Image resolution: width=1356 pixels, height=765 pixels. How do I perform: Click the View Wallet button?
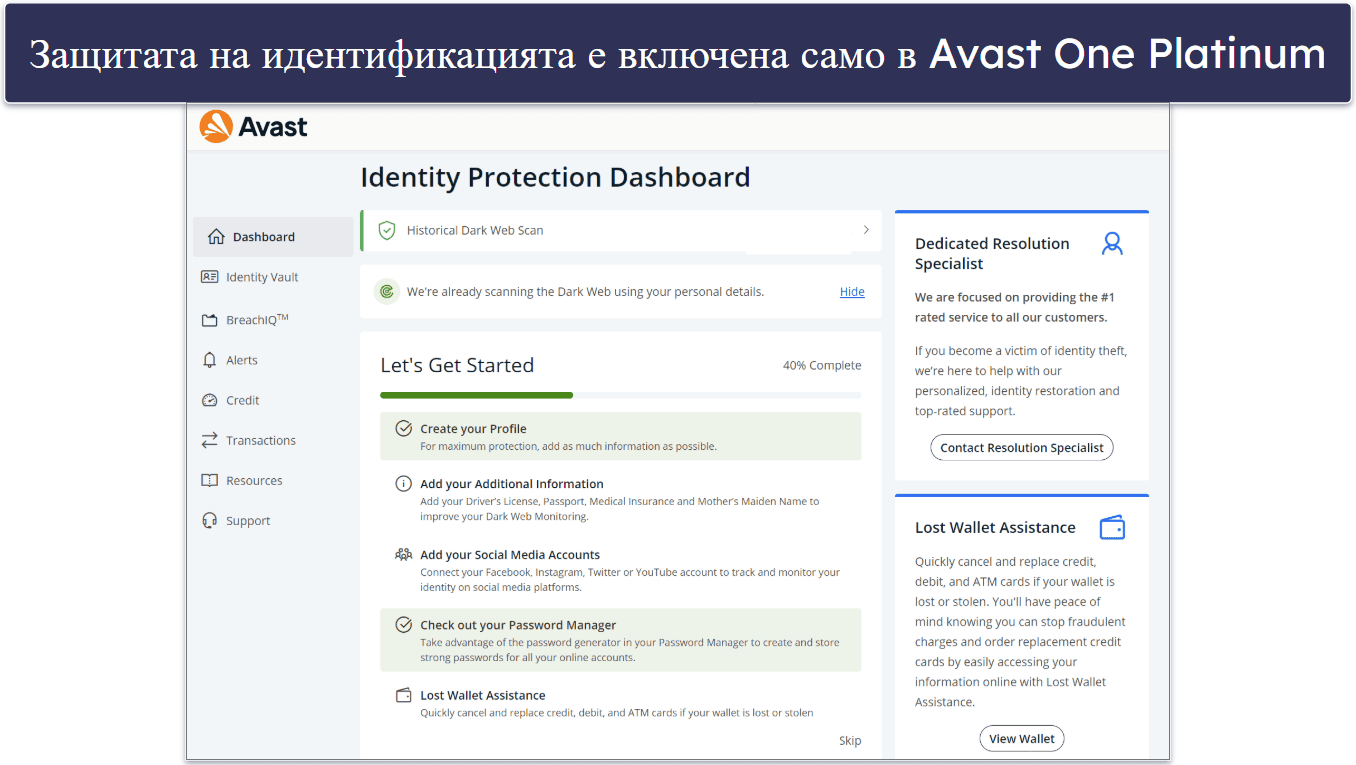(x=1021, y=739)
